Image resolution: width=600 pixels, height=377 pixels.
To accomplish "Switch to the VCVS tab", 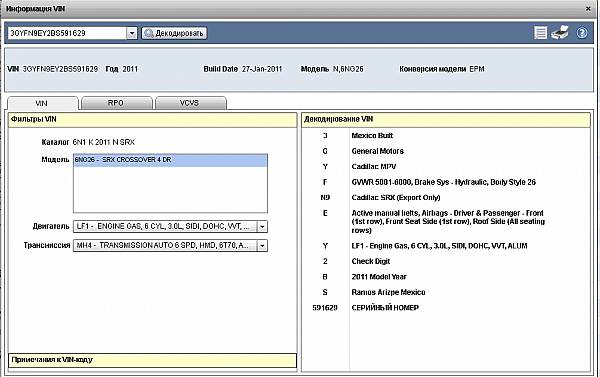I will pos(190,103).
